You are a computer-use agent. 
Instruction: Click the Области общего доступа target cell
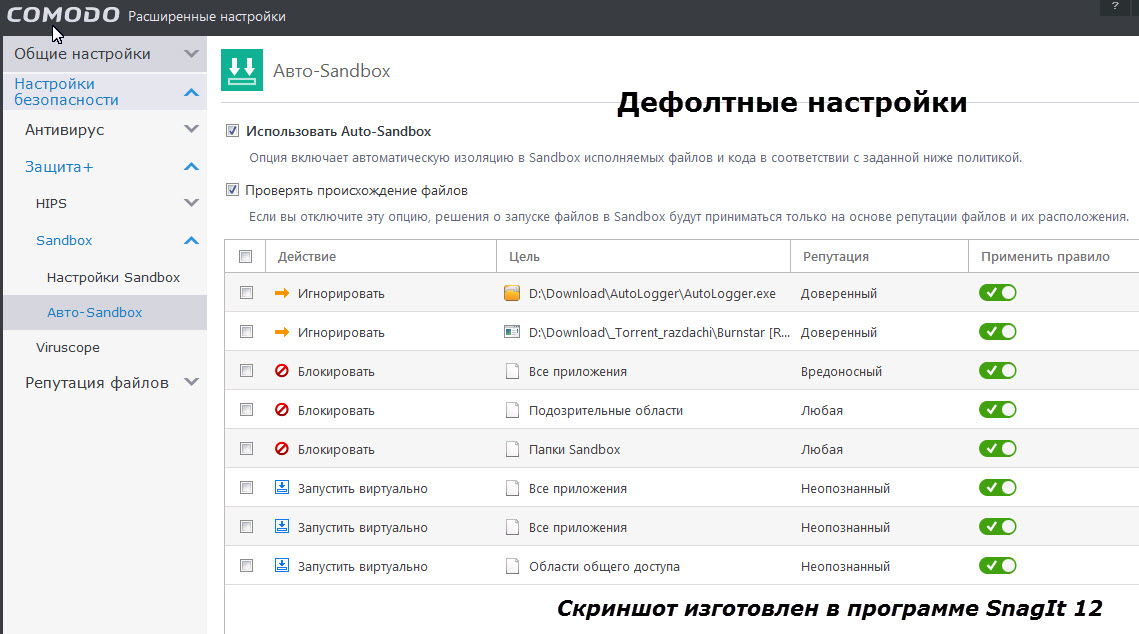pyautogui.click(x=604, y=566)
